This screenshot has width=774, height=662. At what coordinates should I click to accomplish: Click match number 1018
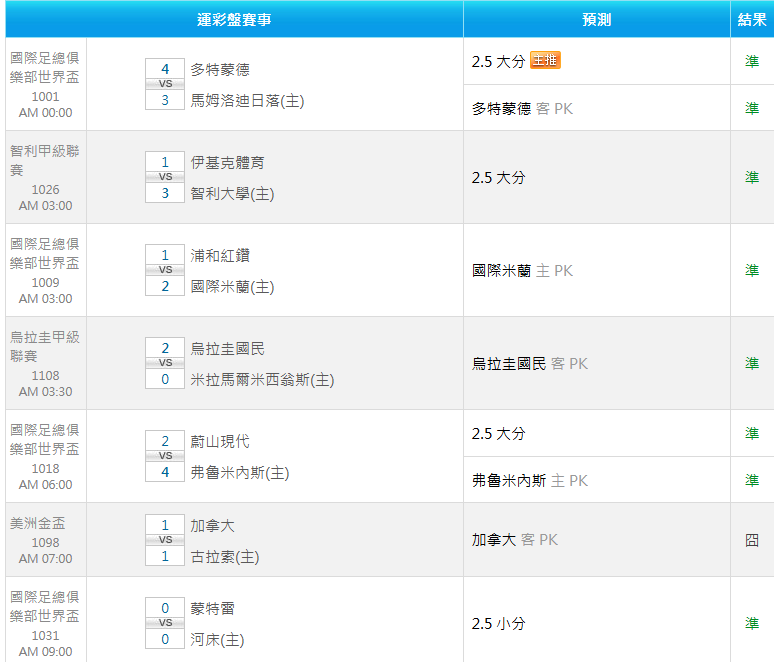click(45, 469)
